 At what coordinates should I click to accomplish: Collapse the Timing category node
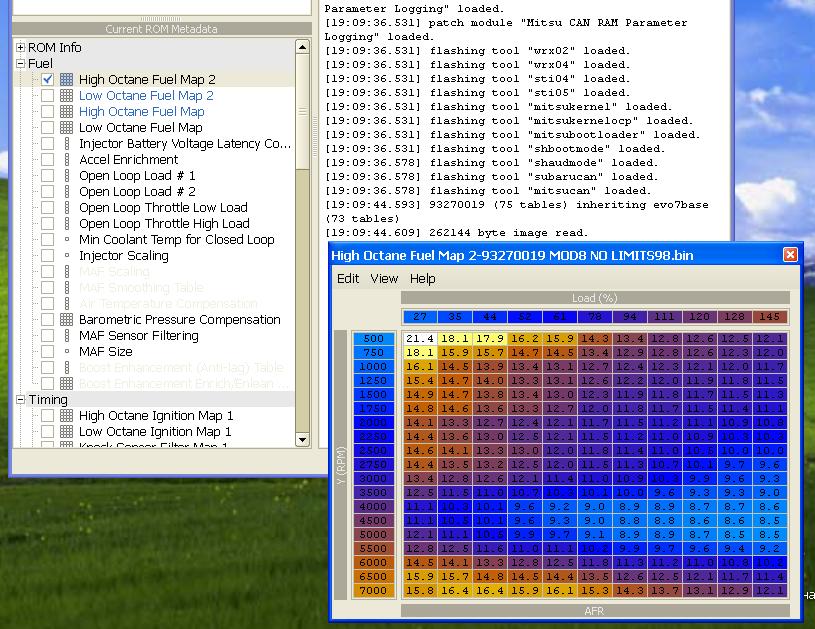click(x=20, y=399)
